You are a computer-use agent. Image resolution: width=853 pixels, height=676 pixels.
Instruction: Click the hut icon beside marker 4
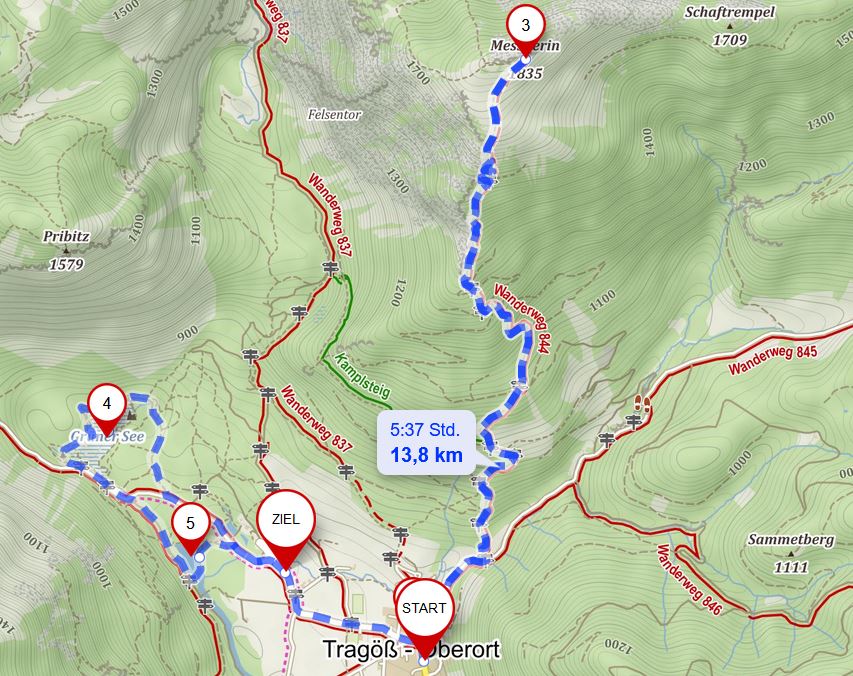[131, 416]
